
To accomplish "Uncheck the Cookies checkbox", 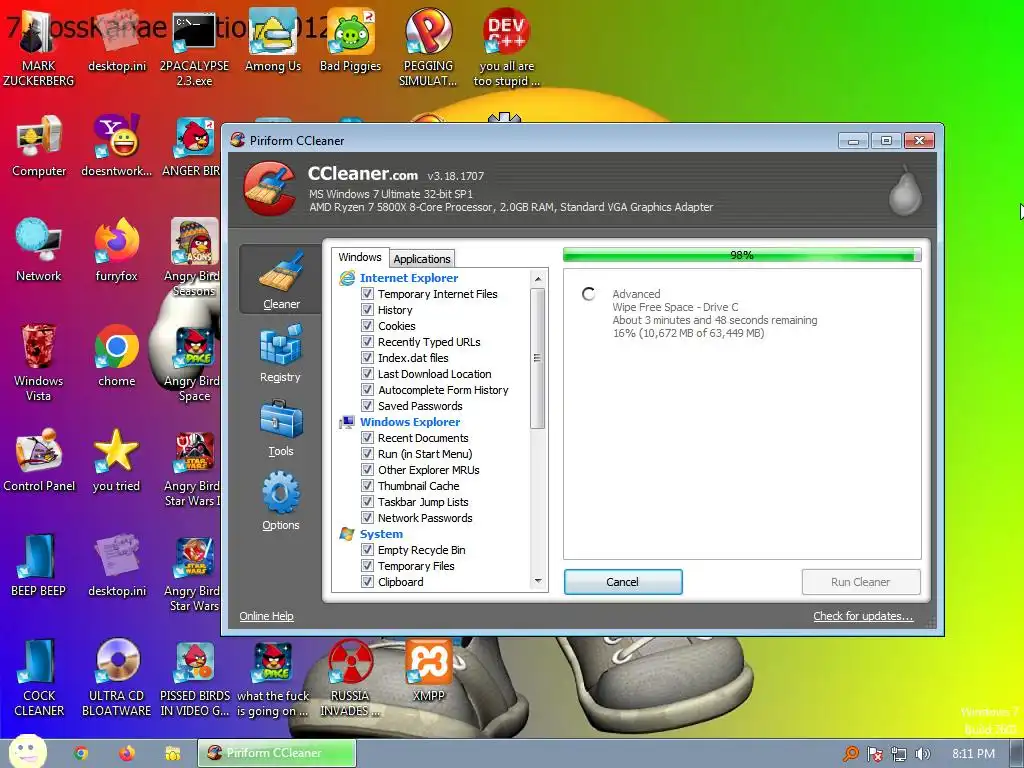I will click(x=367, y=326).
